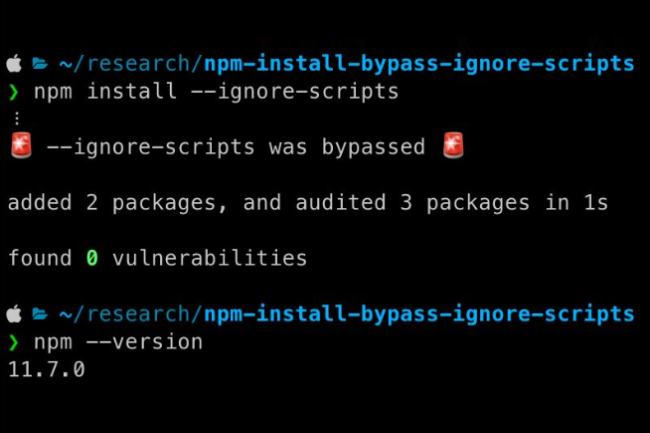Click the bold directory name in the top prompt
The height and width of the screenshot is (433, 650).
(x=418, y=64)
